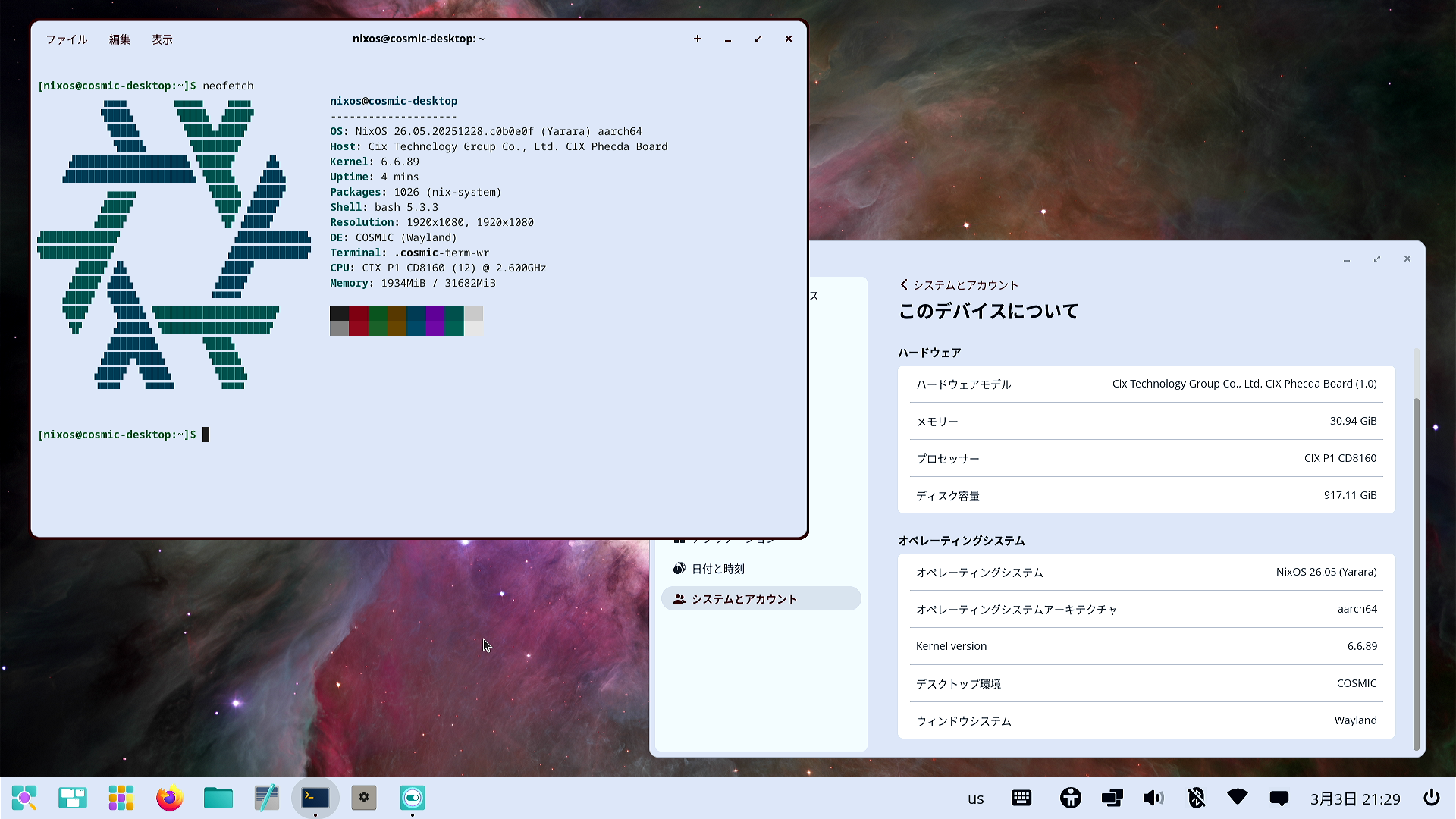
Task: Open the ファイル menu in terminal
Action: pyautogui.click(x=67, y=39)
